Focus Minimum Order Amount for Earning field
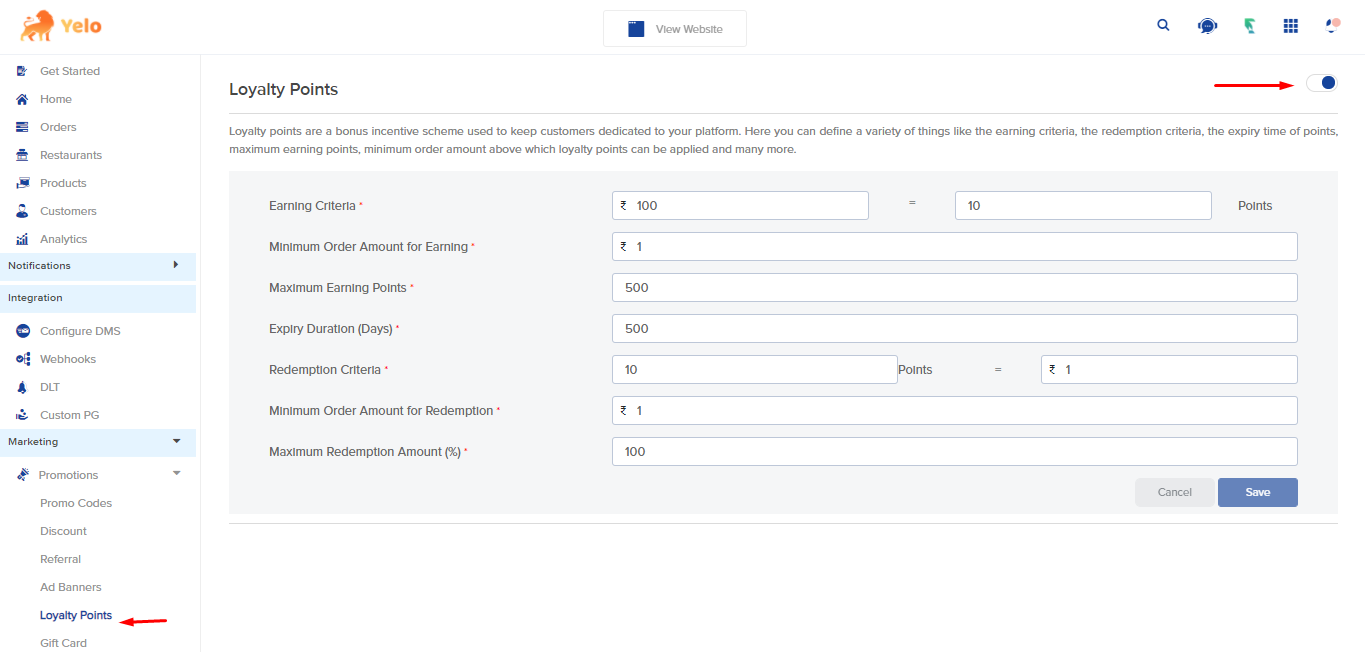1365x652 pixels. click(955, 246)
